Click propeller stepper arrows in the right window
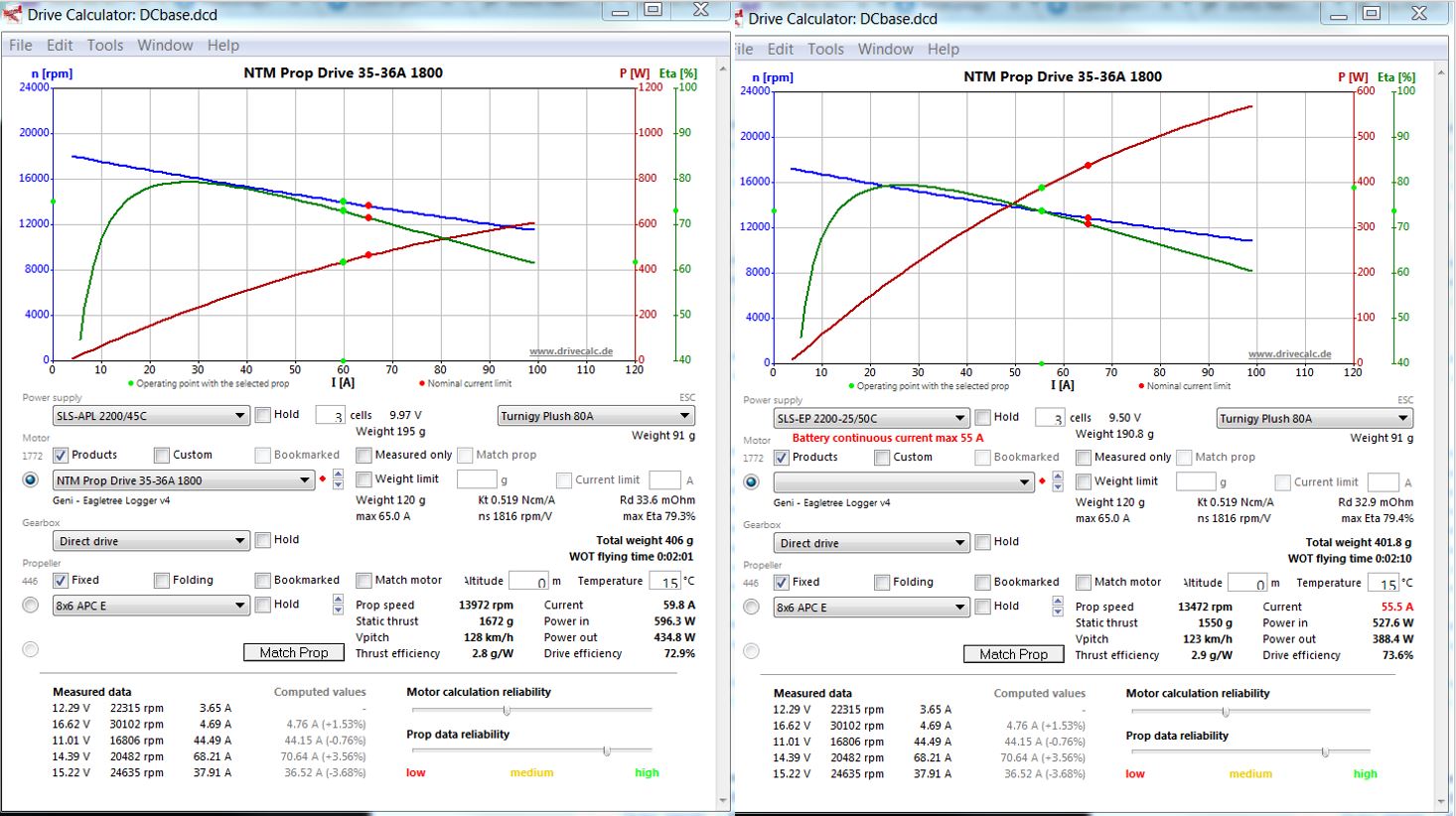This screenshot has height=816, width=1456. 1058,606
